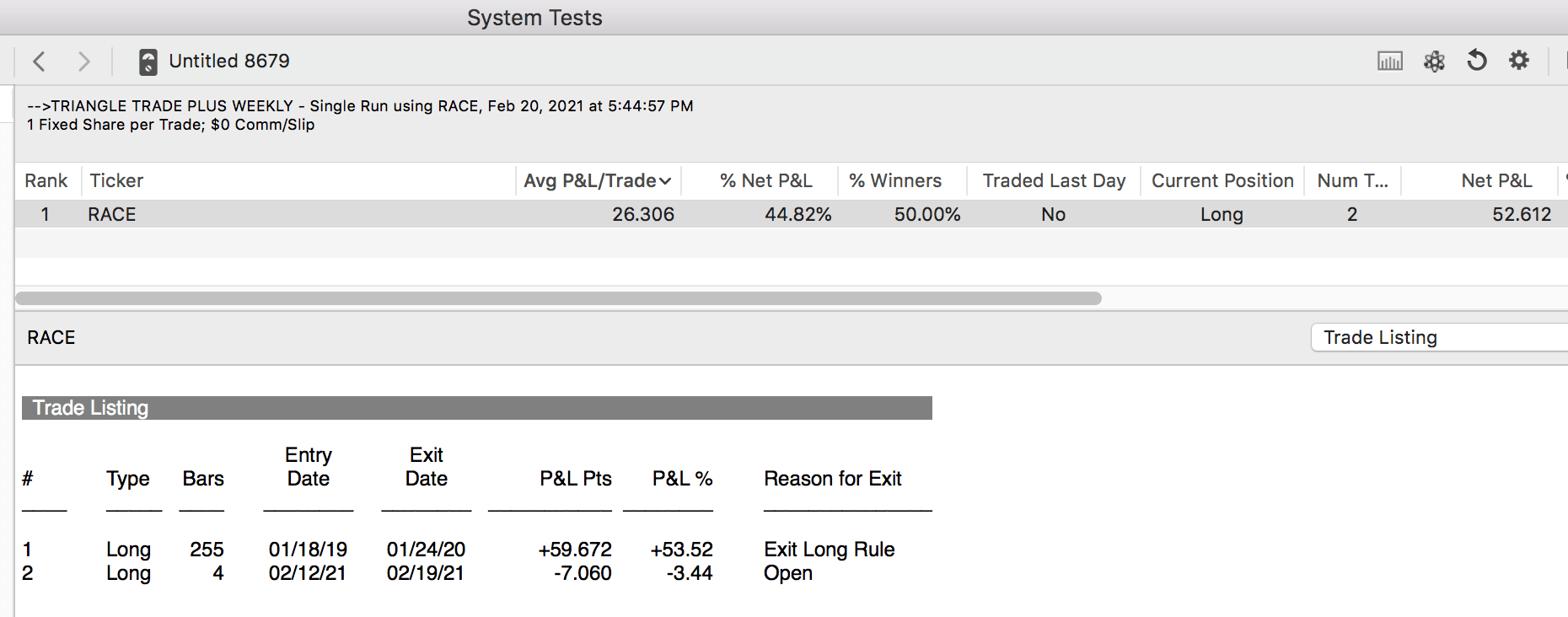The width and height of the screenshot is (1568, 617).
Task: Open the Trade Listing report dropdown
Action: coord(1439,337)
